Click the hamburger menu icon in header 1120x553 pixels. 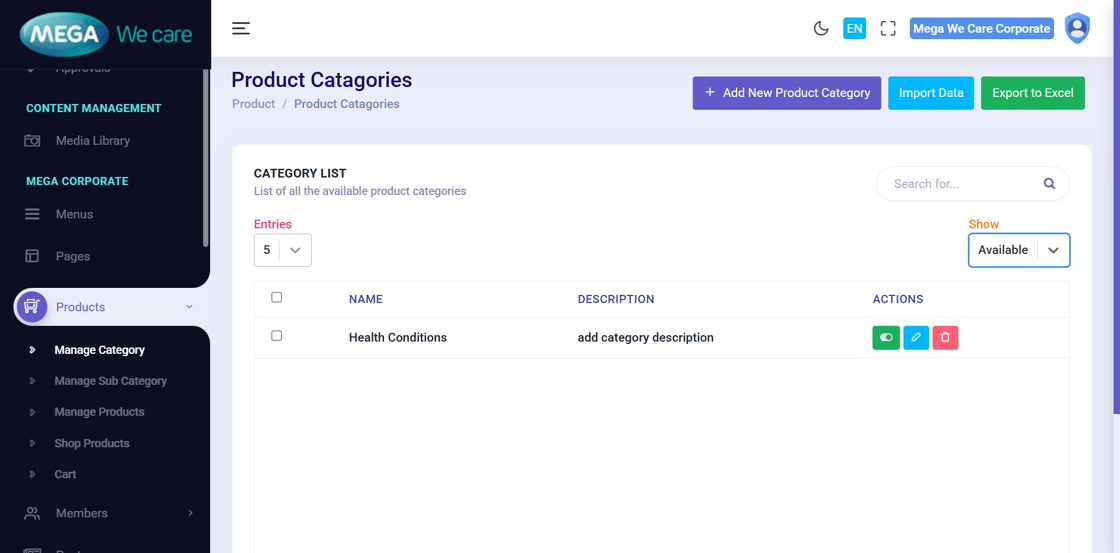point(241,28)
